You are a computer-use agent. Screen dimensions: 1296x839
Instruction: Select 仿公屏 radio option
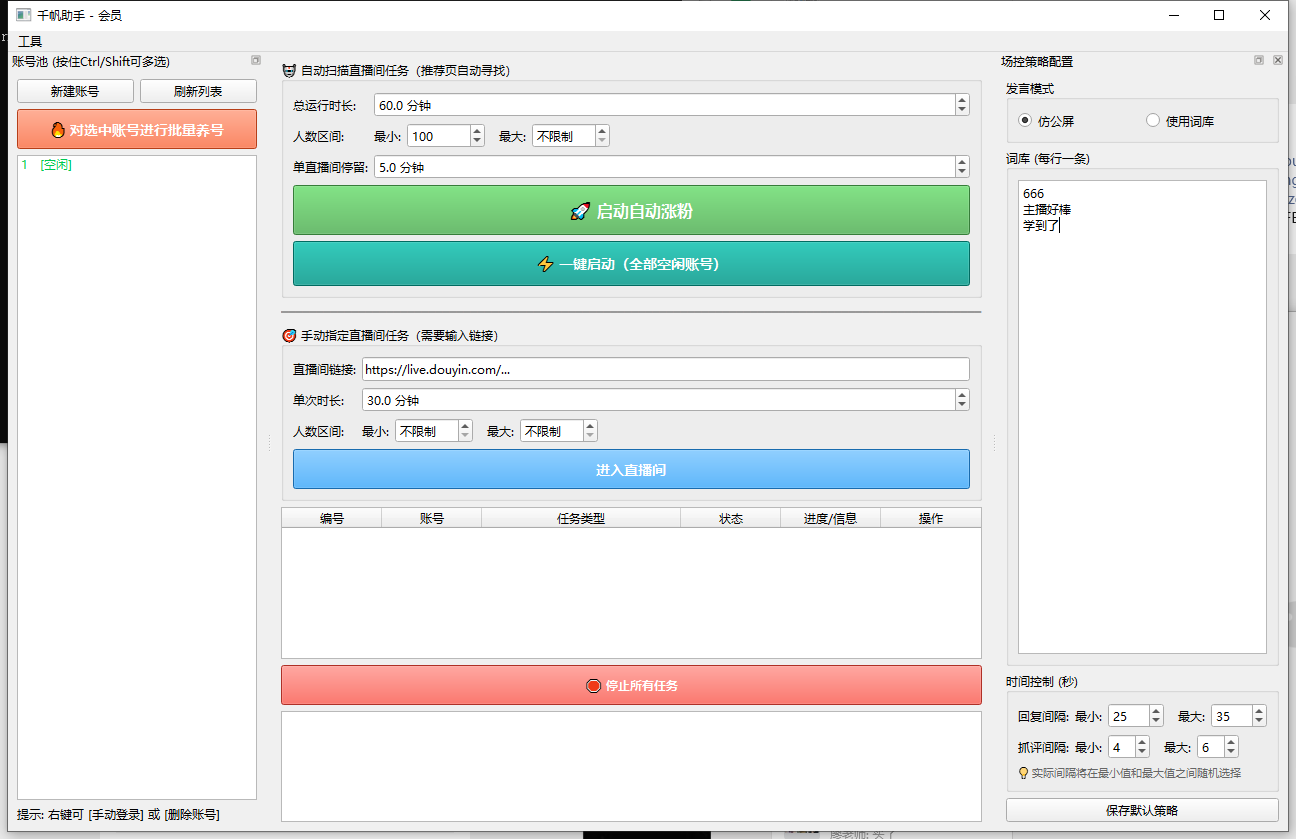click(1025, 121)
